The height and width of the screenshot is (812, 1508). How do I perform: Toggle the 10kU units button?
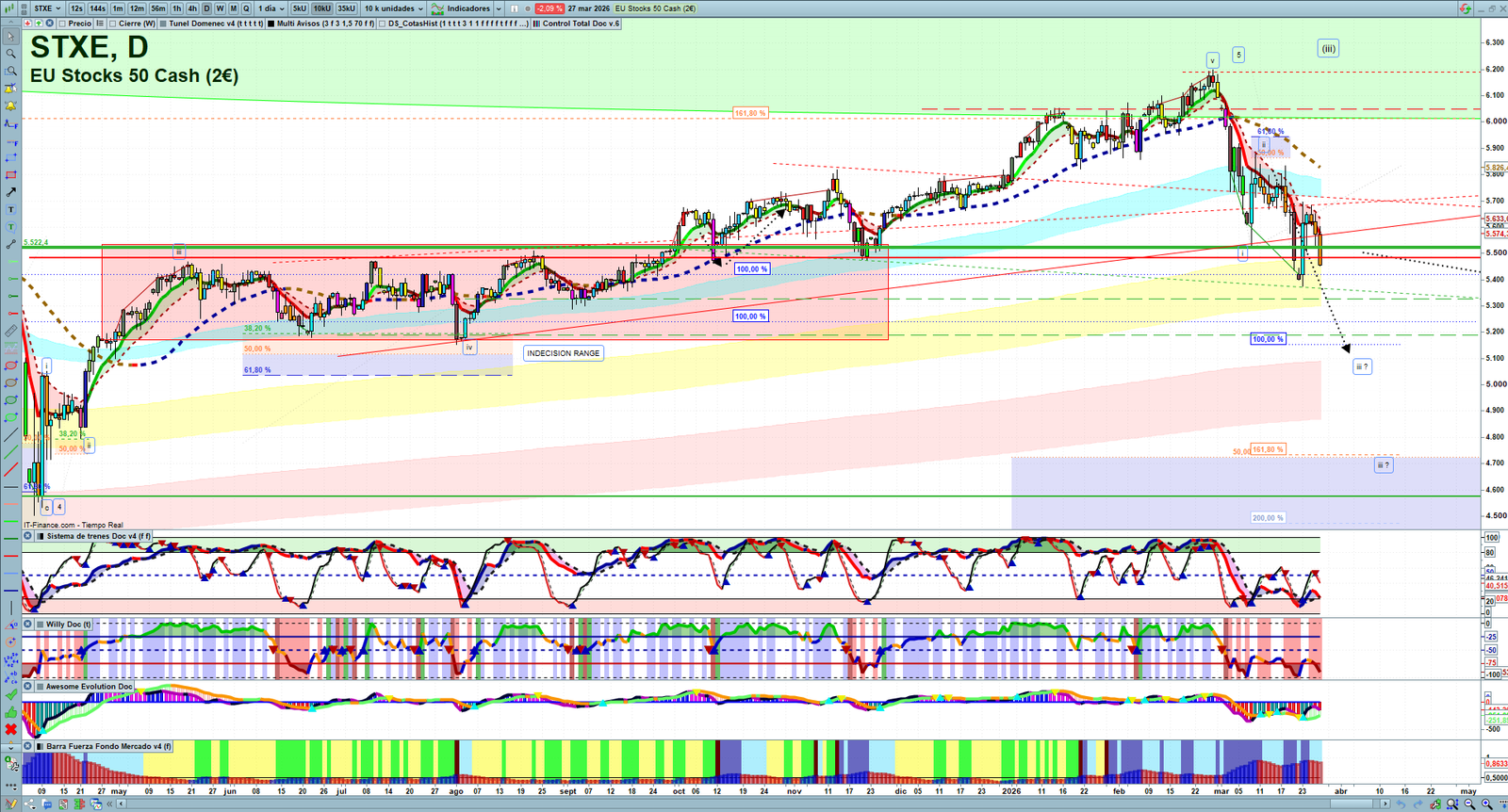tap(322, 8)
